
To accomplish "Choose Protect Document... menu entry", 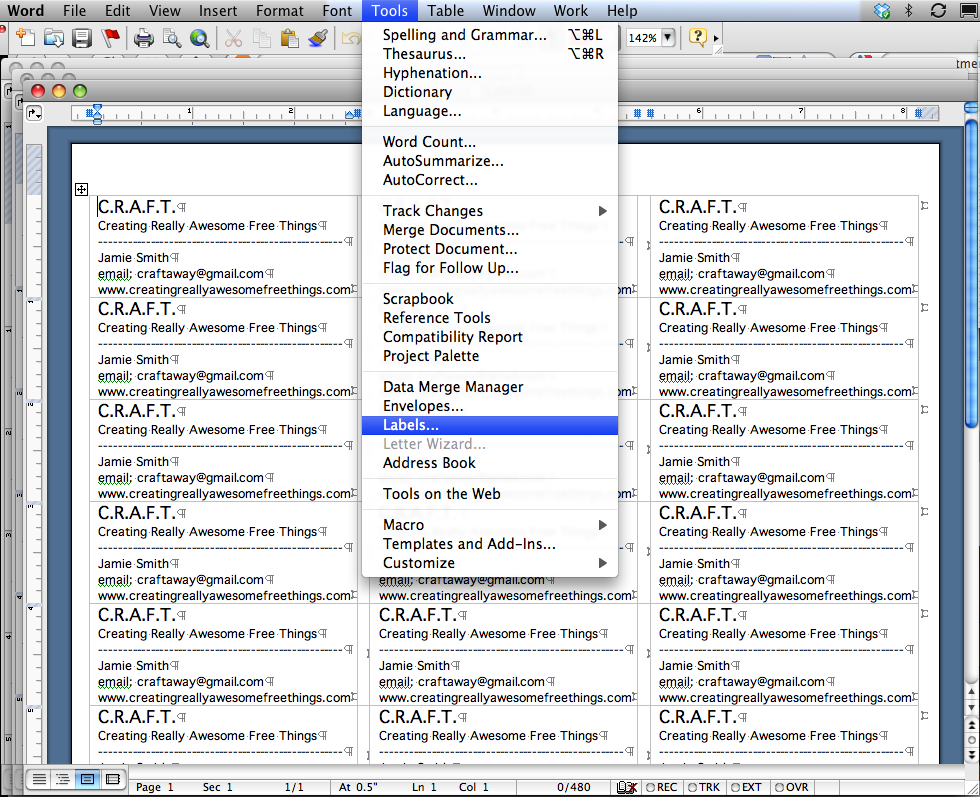I will 490,249.
